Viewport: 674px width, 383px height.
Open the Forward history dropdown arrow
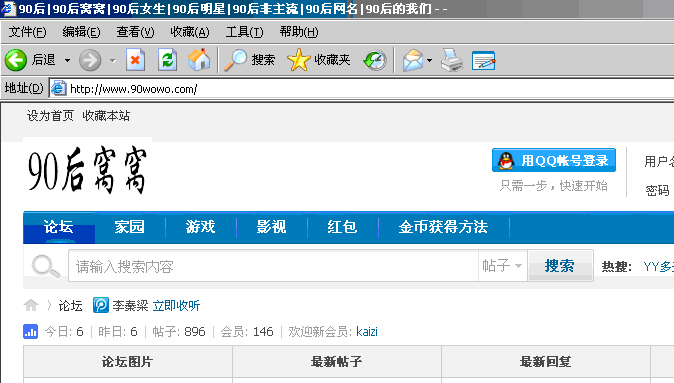click(113, 60)
